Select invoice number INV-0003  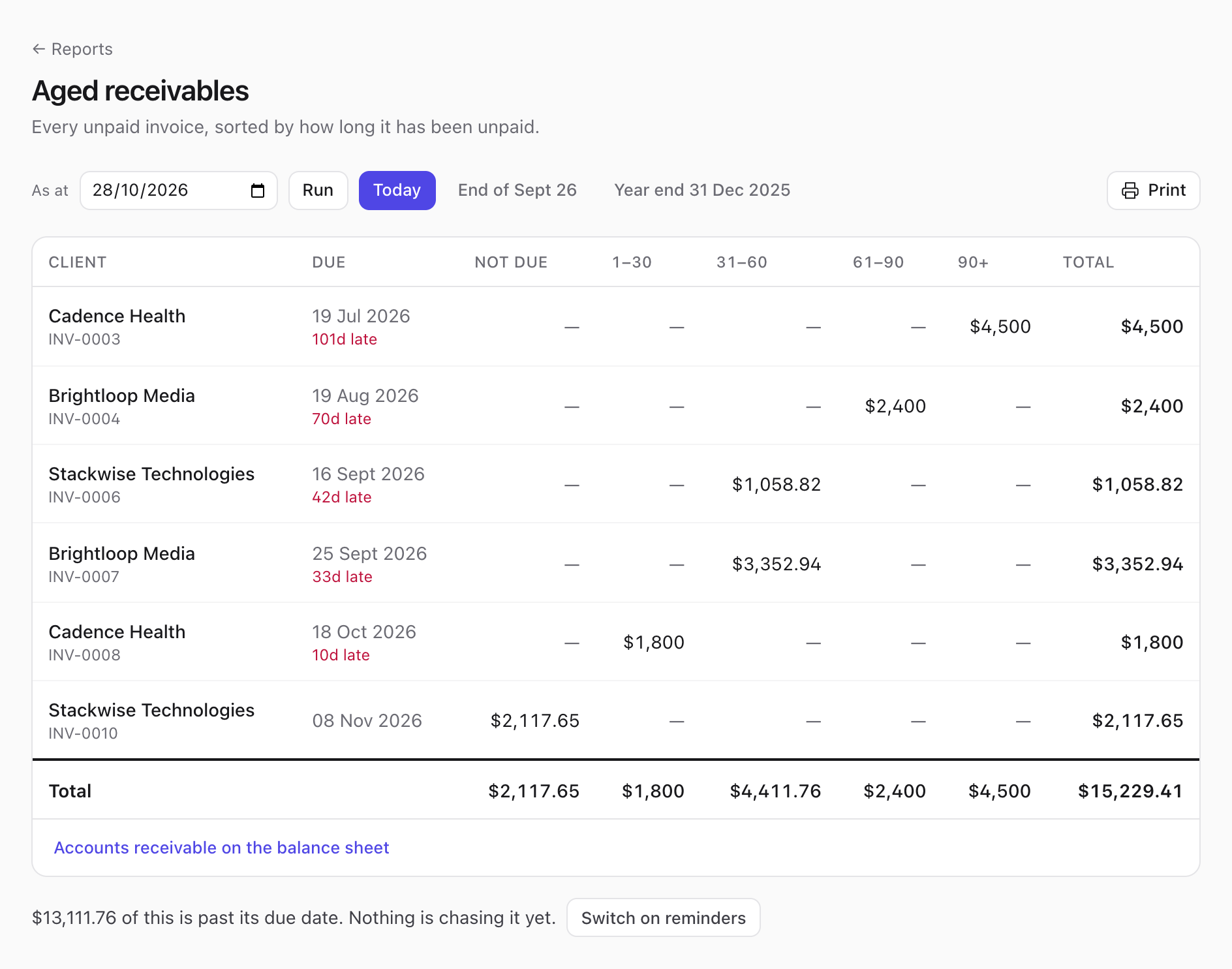tap(85, 339)
